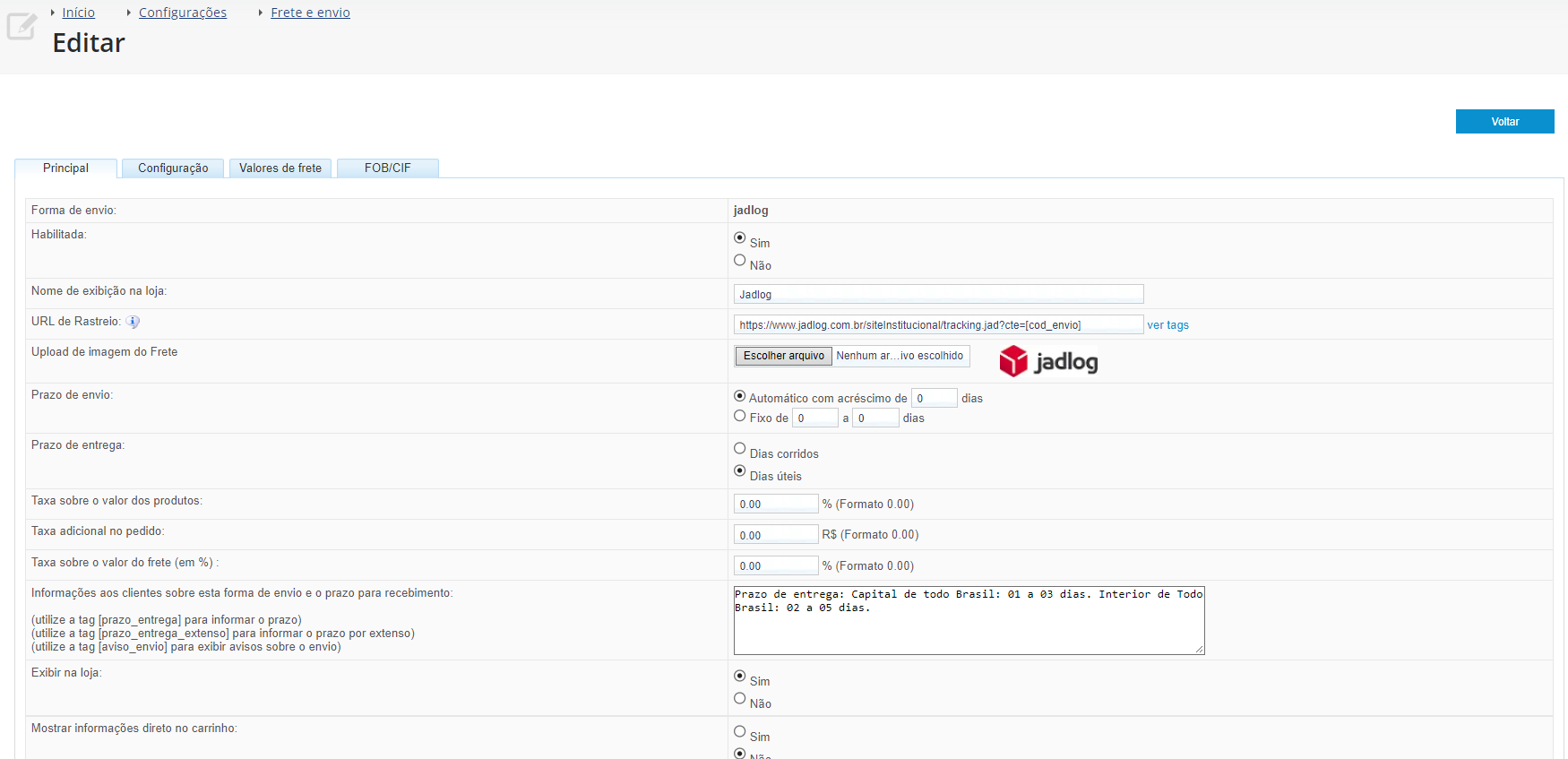Image resolution: width=1568 pixels, height=759 pixels.
Task: Select Não for Exibir na loja
Action: click(x=739, y=699)
